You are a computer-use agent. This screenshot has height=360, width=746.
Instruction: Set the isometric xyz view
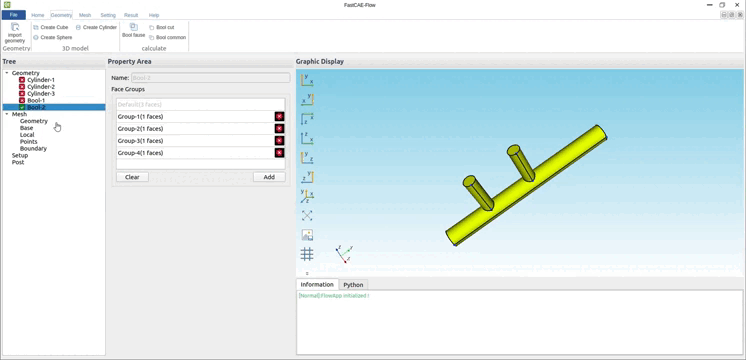[x=307, y=196]
